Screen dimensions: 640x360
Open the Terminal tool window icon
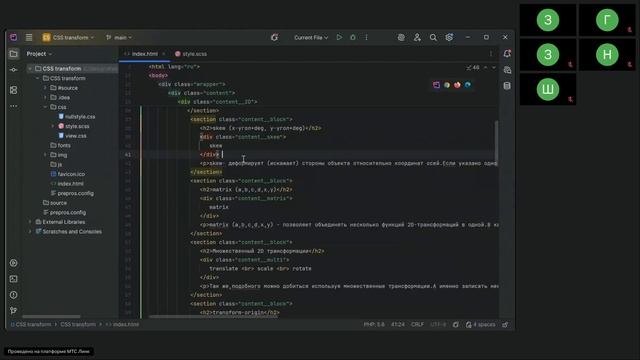[13, 279]
